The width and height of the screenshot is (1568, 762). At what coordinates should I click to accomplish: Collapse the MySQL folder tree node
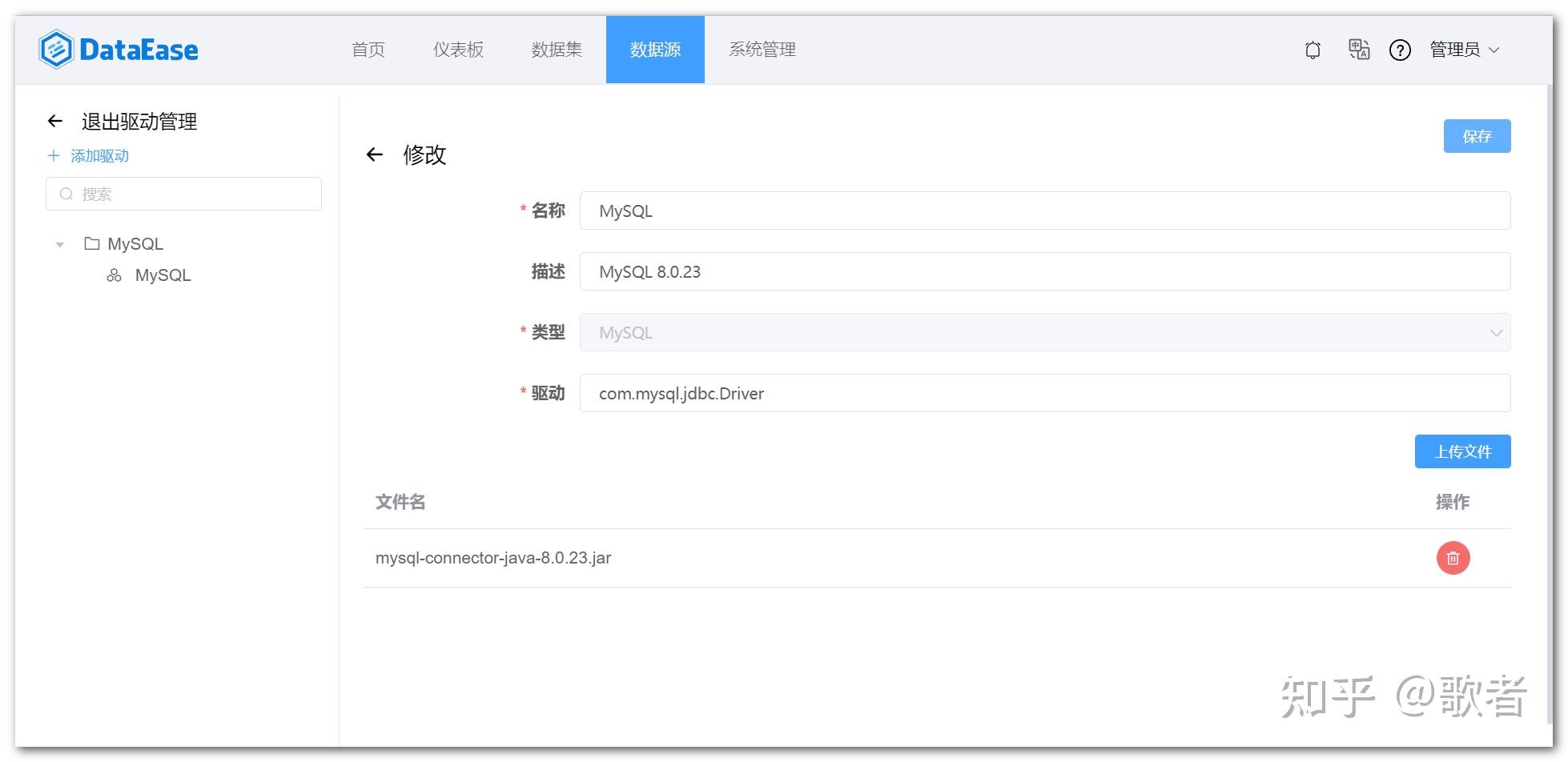click(x=59, y=244)
